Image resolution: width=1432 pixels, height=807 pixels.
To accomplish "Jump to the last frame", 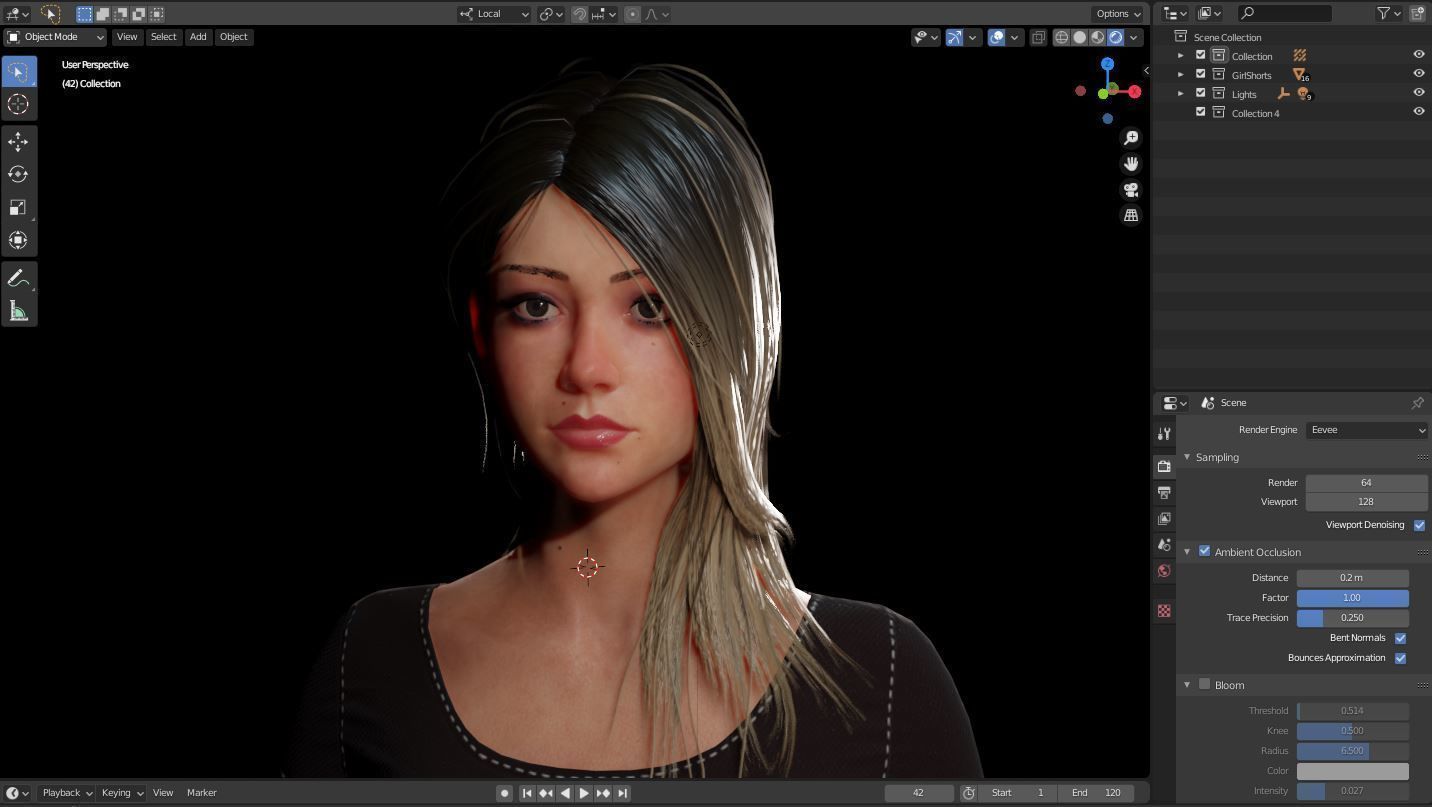I will click(x=622, y=793).
